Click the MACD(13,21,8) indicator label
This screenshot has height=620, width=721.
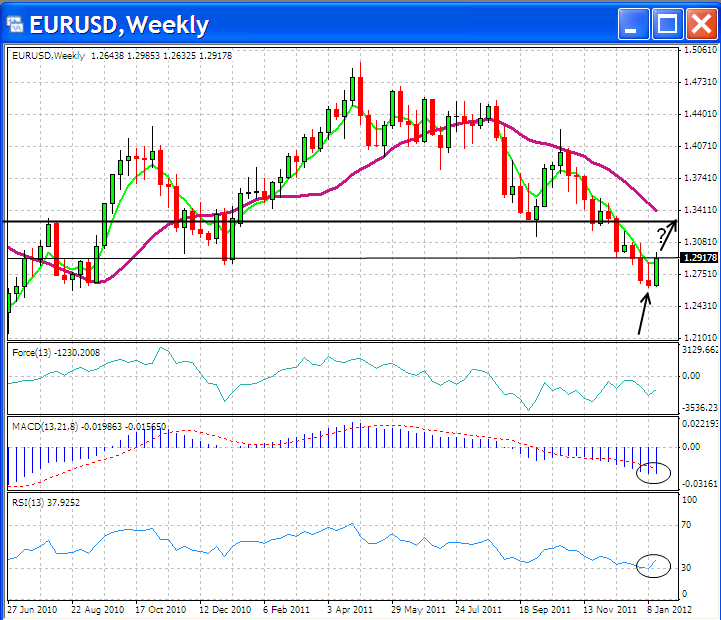coord(89,427)
